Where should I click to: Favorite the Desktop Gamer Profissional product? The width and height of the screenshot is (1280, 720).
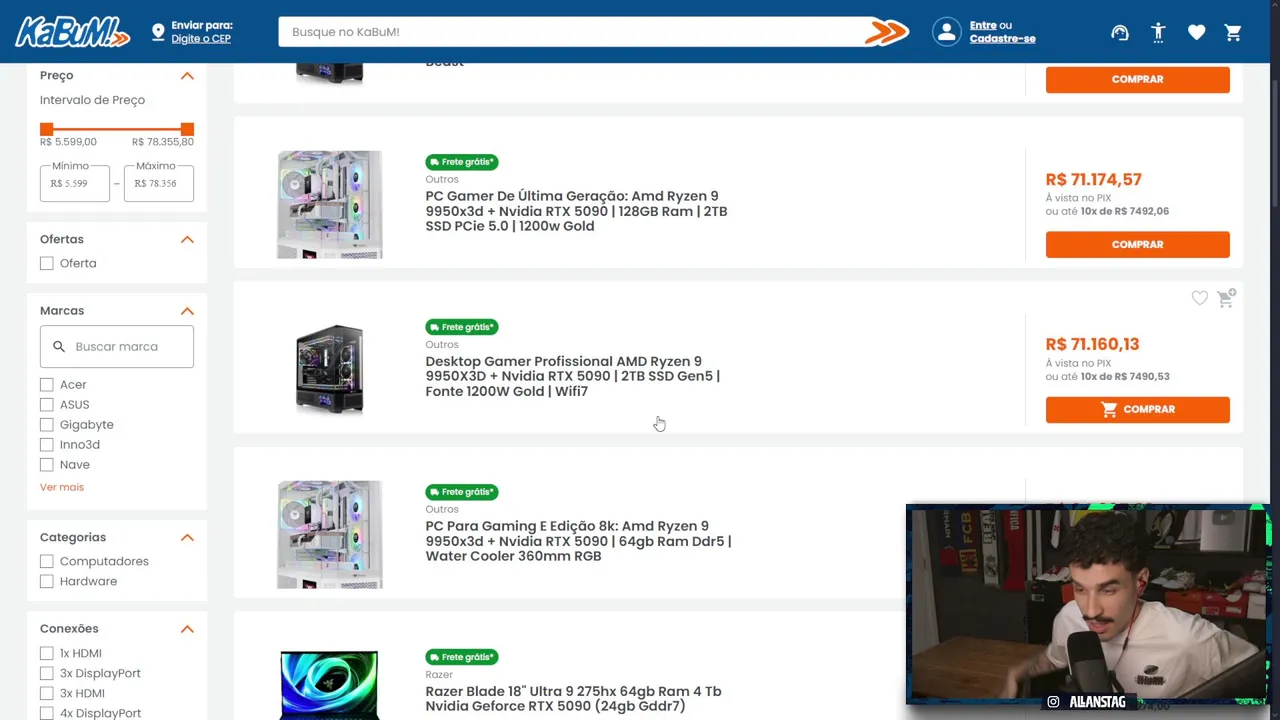tap(1199, 298)
